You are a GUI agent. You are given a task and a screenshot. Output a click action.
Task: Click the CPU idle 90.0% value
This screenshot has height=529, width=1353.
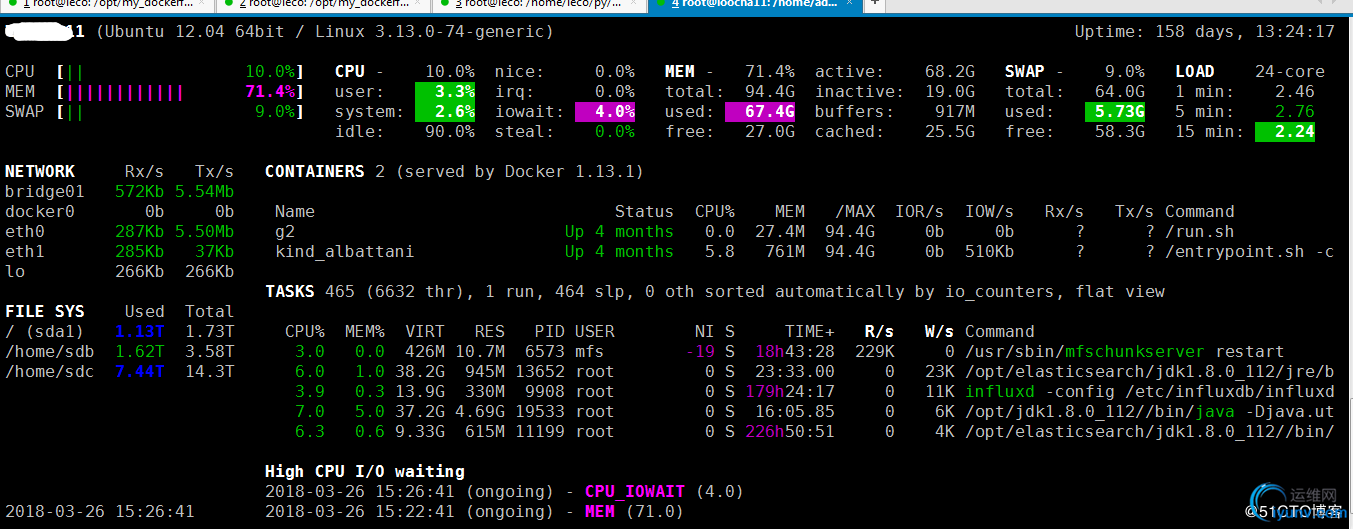[450, 132]
